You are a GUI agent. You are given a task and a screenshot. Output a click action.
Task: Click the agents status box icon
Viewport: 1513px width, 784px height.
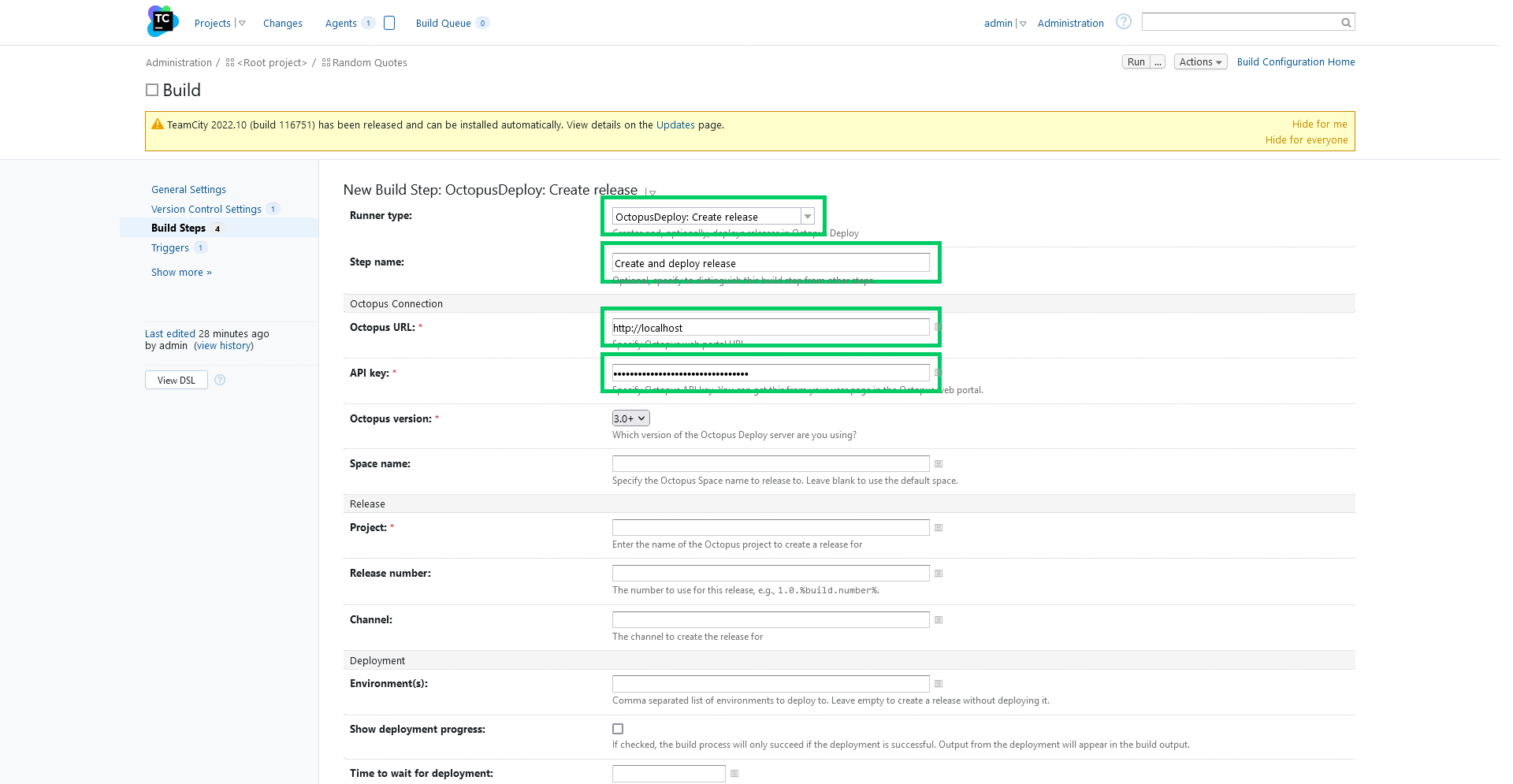click(x=389, y=23)
